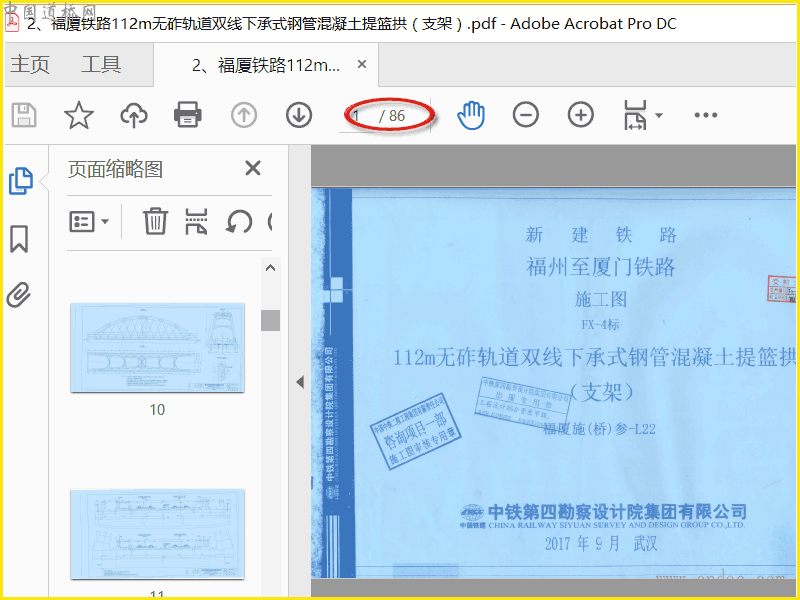Viewport: 800px width, 600px height.
Task: Rotate pages counterclockwise
Action: pyautogui.click(x=239, y=222)
